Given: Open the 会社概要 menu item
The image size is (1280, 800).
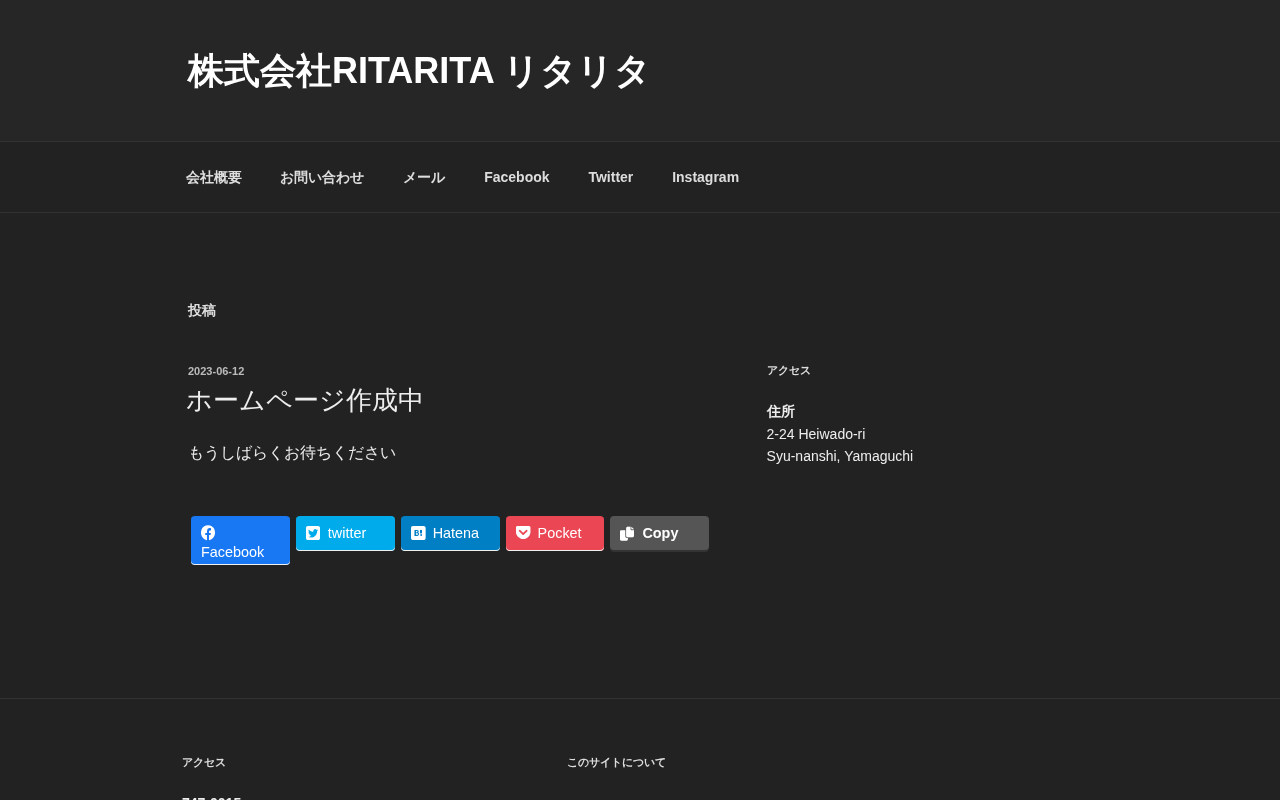Looking at the screenshot, I should [214, 177].
